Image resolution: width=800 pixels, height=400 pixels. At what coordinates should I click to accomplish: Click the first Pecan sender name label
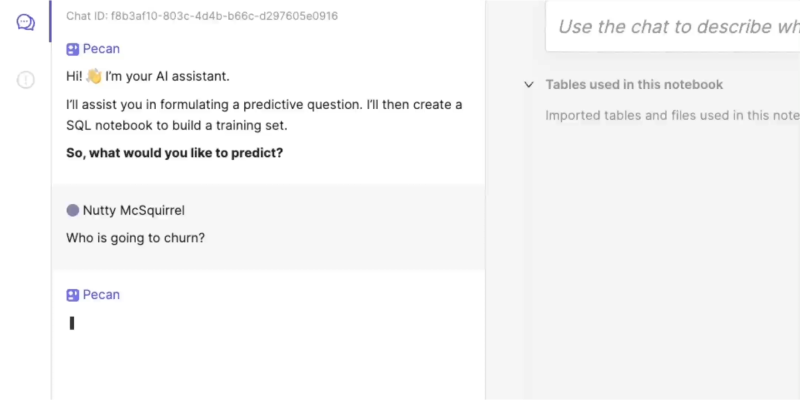pyautogui.click(x=101, y=49)
